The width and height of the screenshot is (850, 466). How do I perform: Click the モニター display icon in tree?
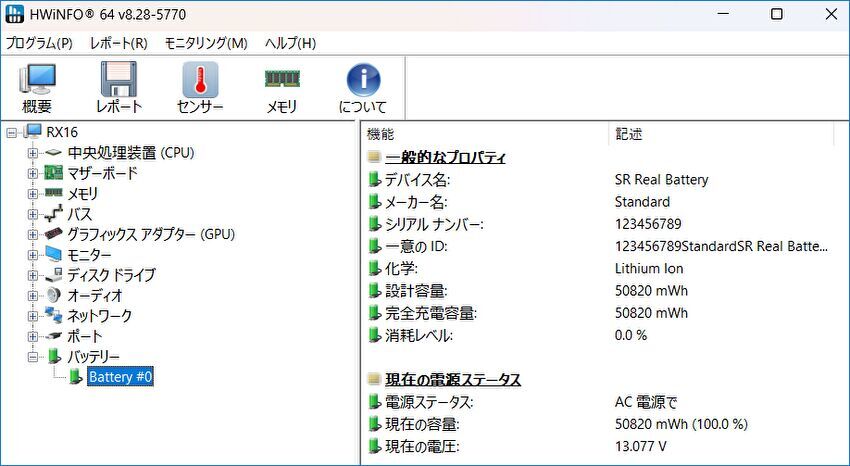pos(53,254)
